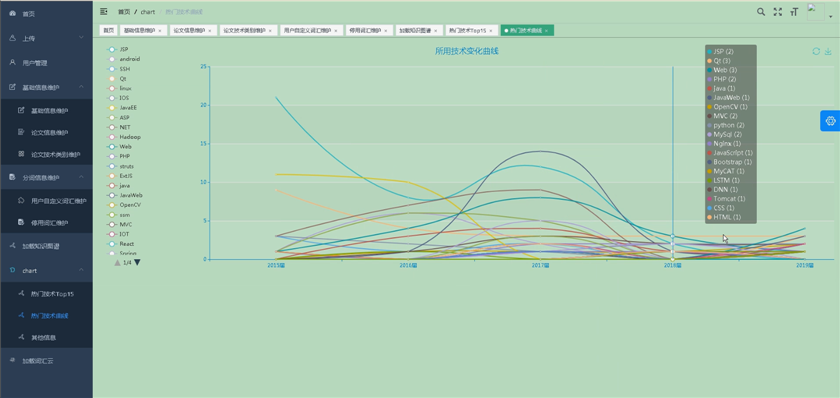Expand the 上传 sidebar menu
The height and width of the screenshot is (398, 840).
tap(46, 38)
